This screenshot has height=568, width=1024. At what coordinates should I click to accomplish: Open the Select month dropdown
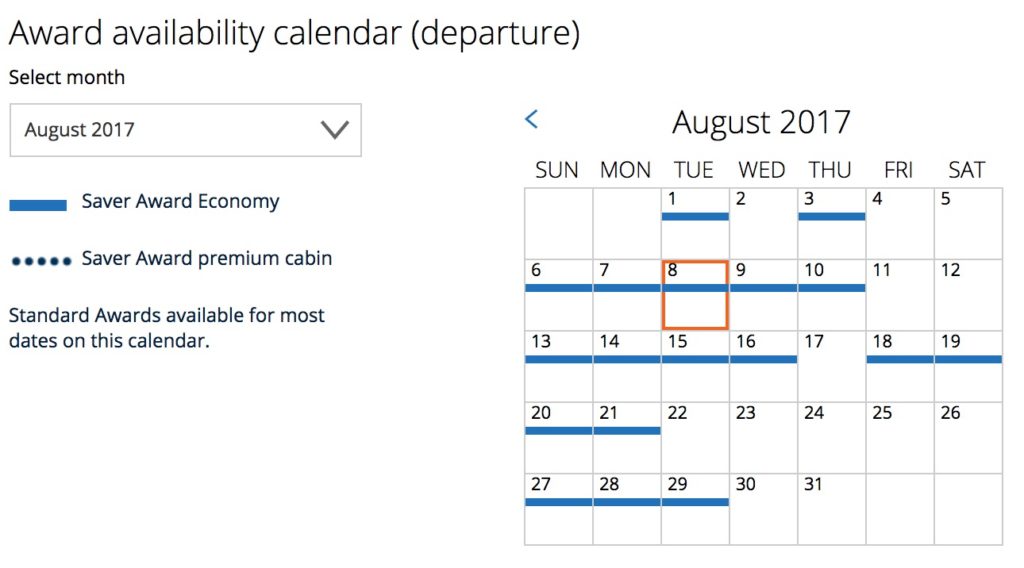coord(185,130)
